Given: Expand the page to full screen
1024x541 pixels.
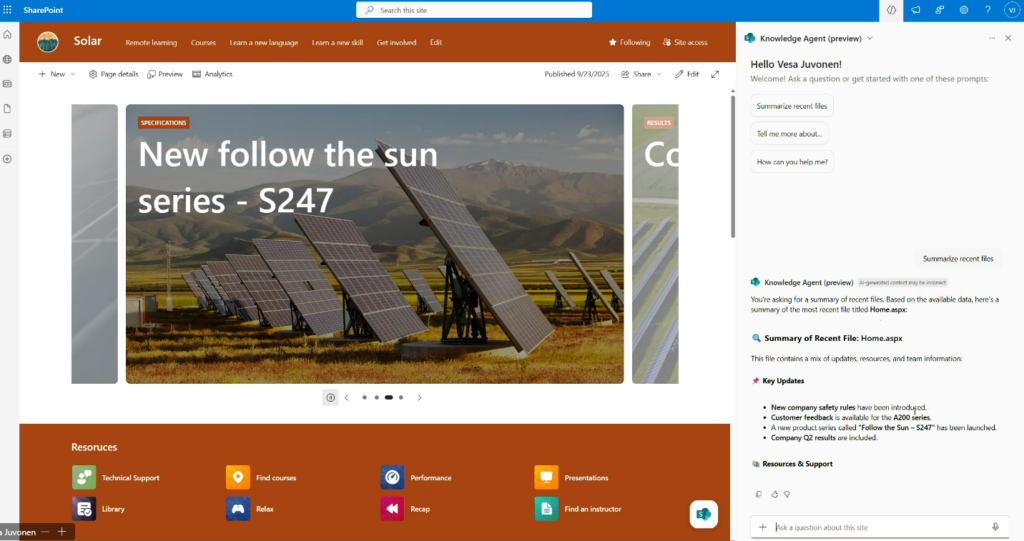Looking at the screenshot, I should (x=715, y=74).
